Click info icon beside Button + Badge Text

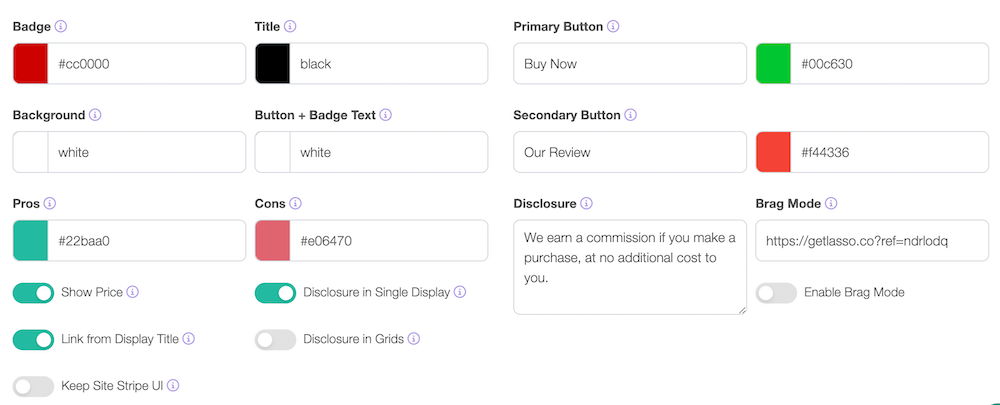tap(386, 115)
